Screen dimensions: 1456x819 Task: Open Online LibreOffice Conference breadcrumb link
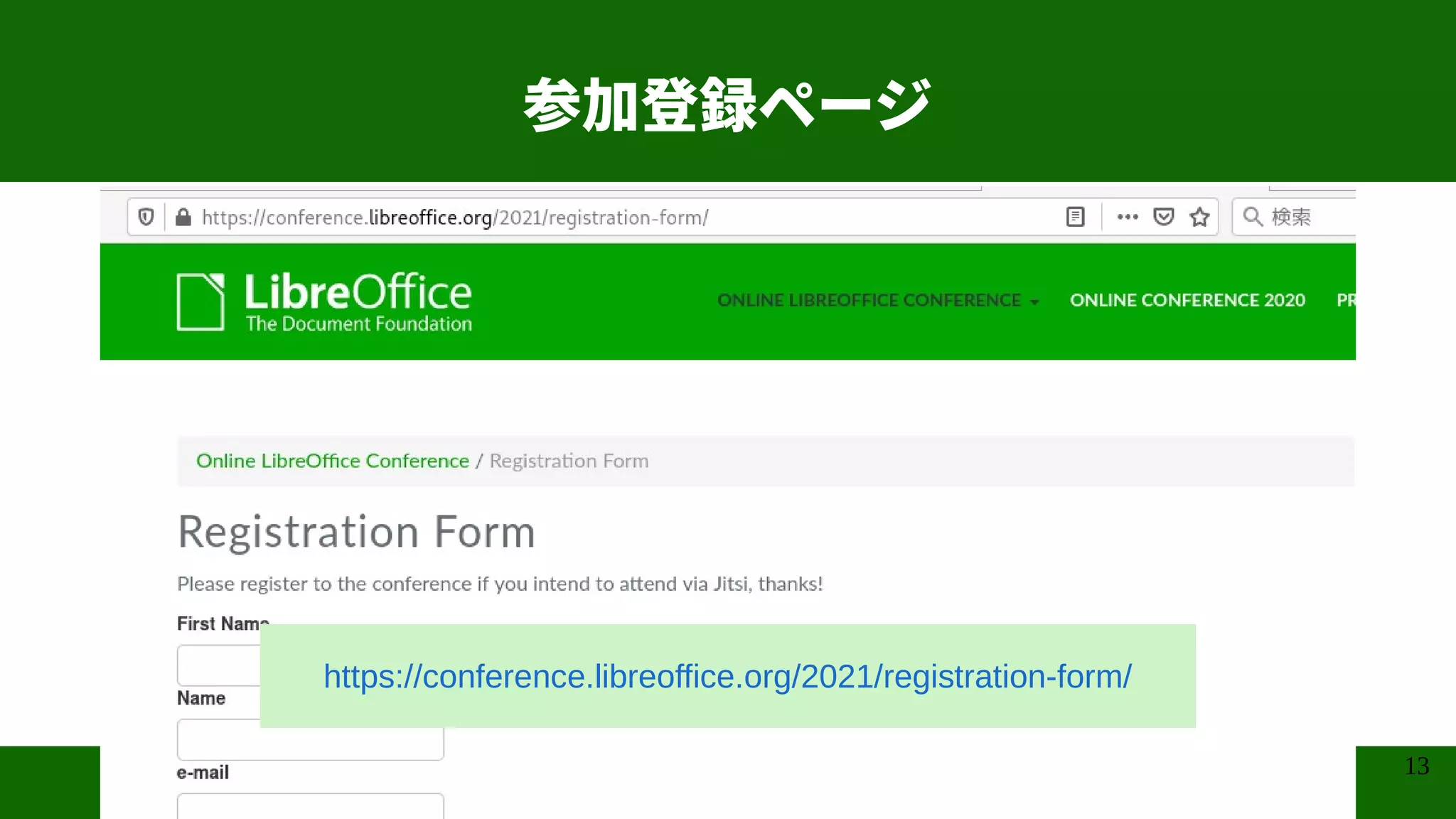point(333,461)
